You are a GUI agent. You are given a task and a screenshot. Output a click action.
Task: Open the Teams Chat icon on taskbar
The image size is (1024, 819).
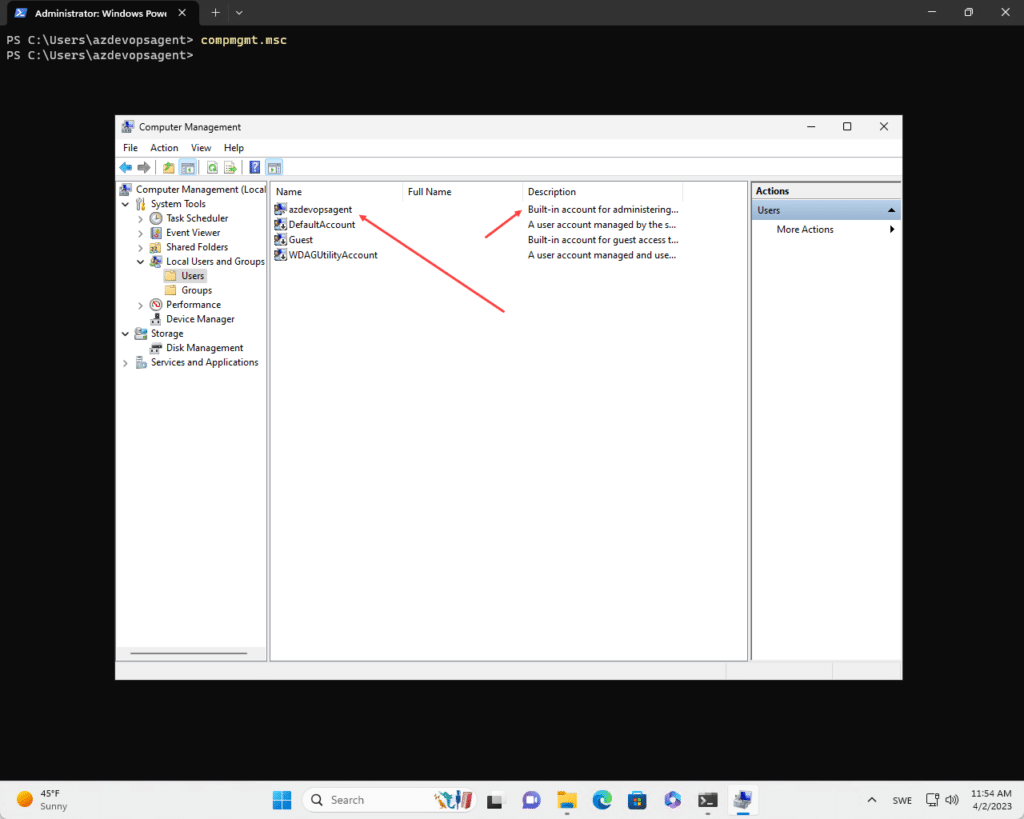[x=531, y=799]
